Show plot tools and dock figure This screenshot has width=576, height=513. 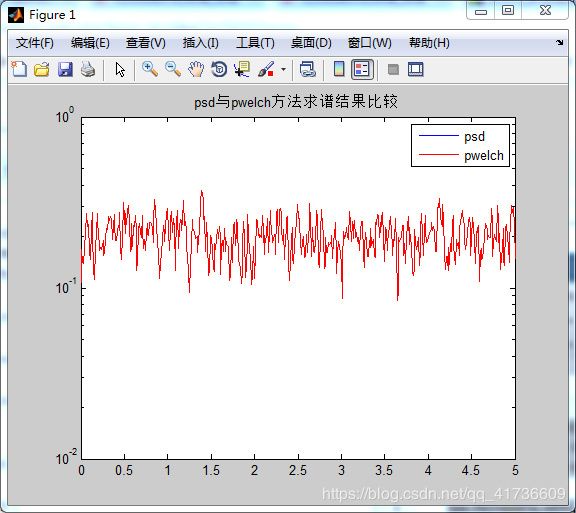[x=415, y=69]
